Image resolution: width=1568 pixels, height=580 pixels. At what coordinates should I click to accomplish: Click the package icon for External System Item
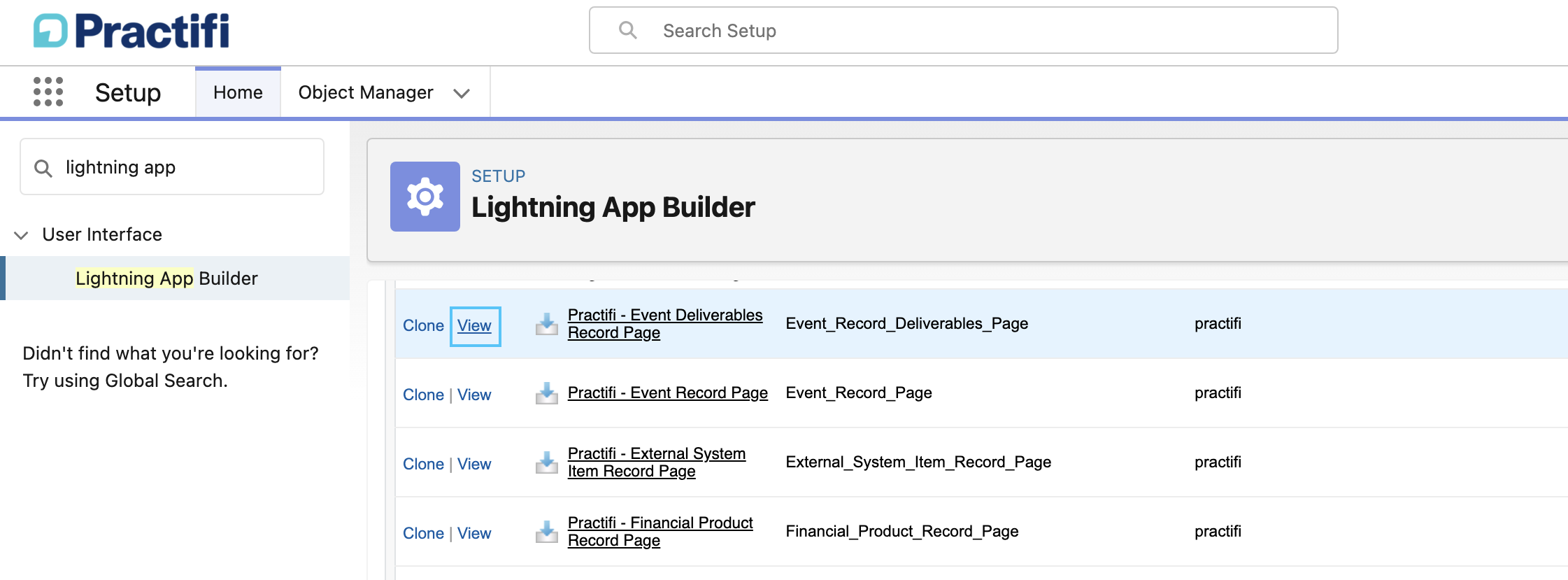546,462
